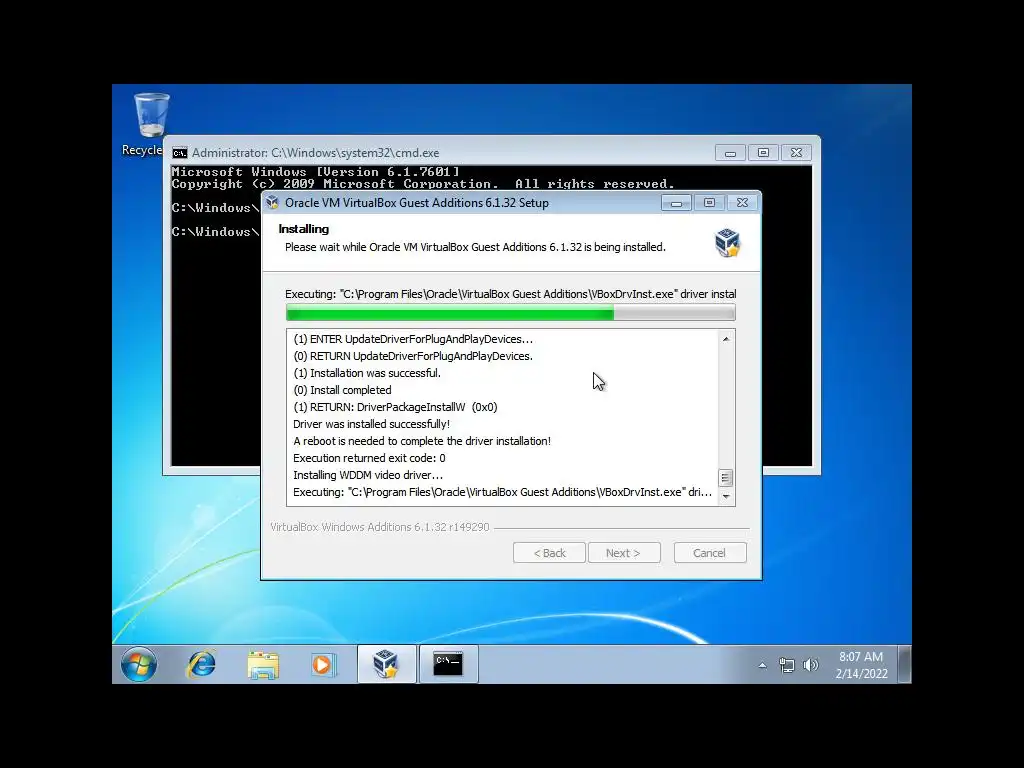Image resolution: width=1024 pixels, height=768 pixels.
Task: Select log line '(1) Installation was successful.'
Action: click(367, 373)
